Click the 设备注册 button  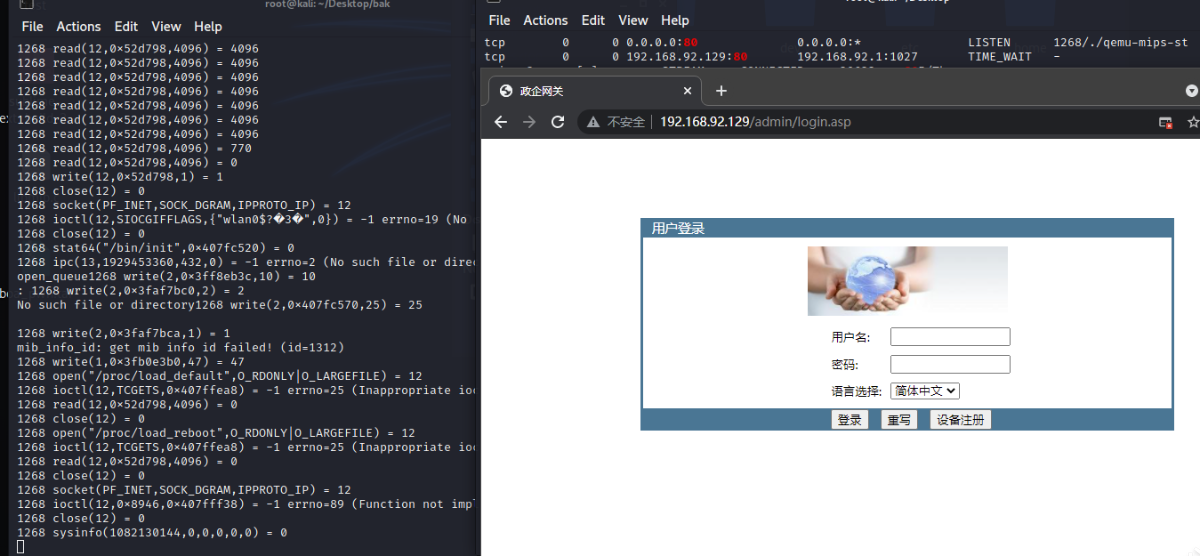click(960, 420)
